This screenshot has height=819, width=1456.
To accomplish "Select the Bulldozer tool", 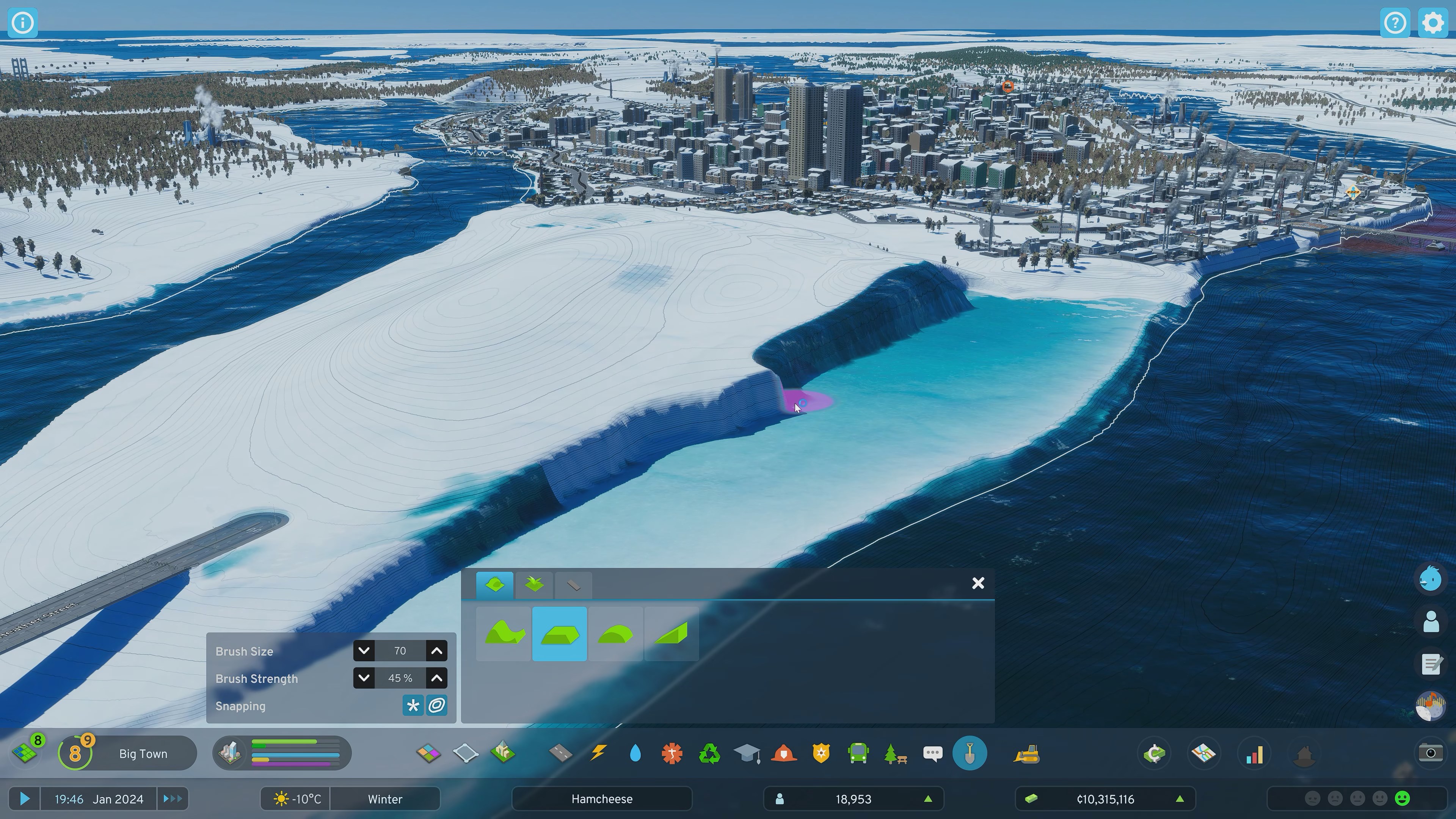I will (x=1027, y=753).
